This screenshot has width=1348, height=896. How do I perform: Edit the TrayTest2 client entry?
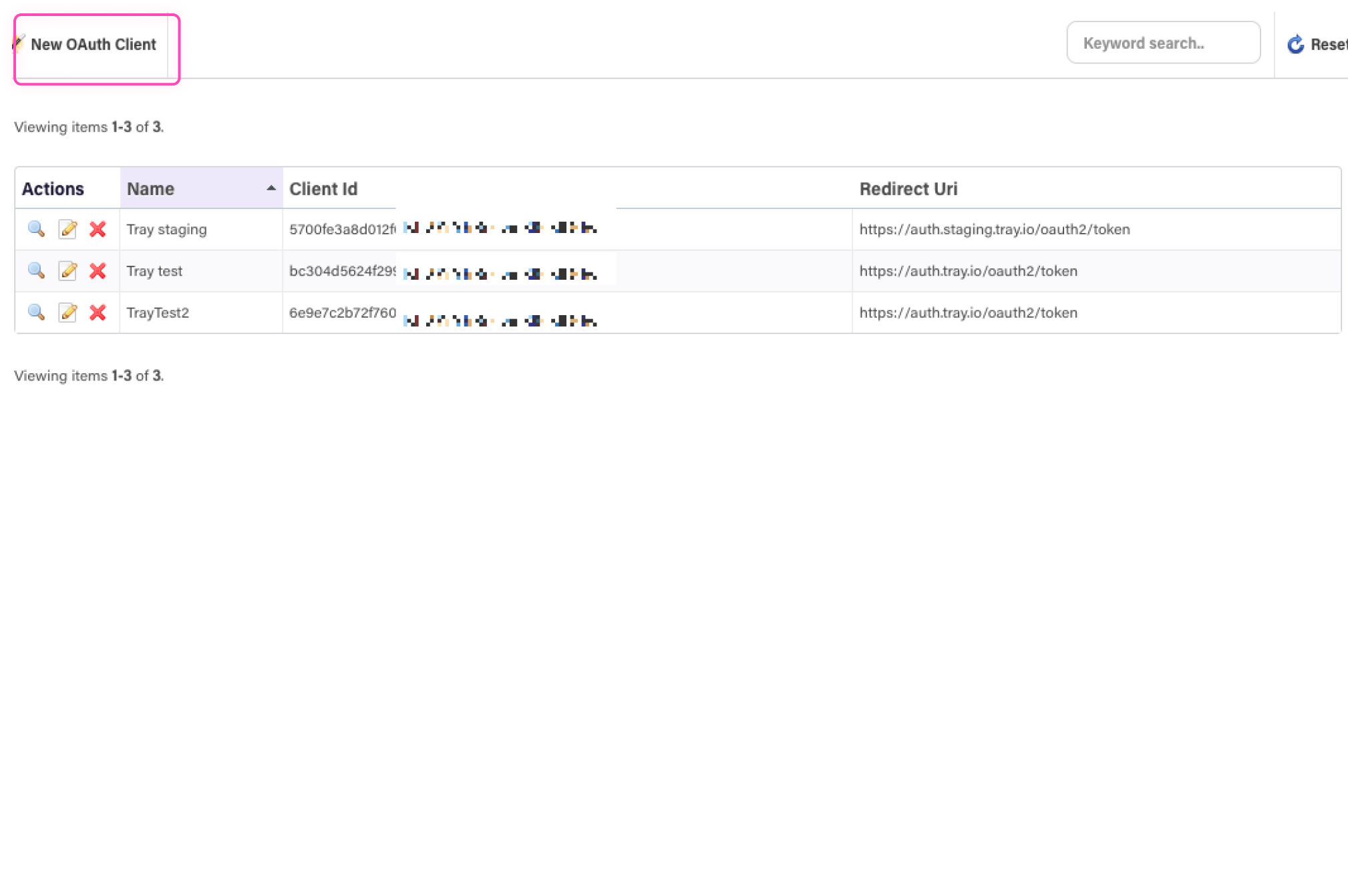[67, 312]
